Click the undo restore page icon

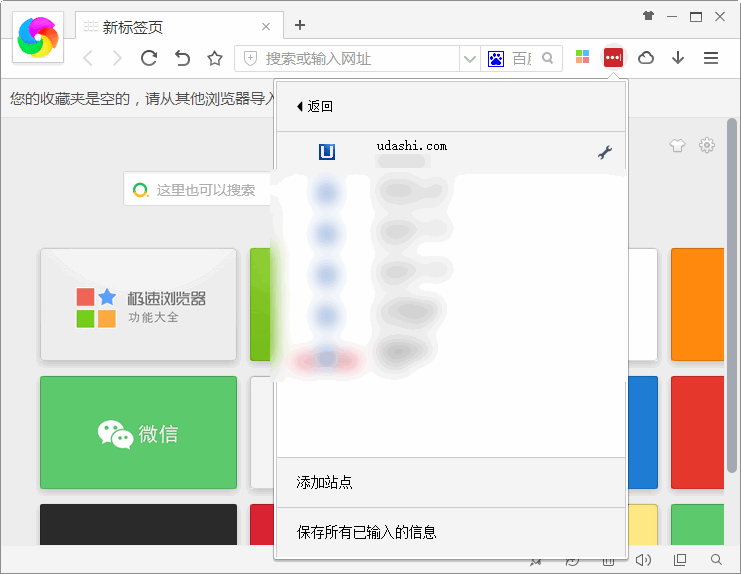182,58
